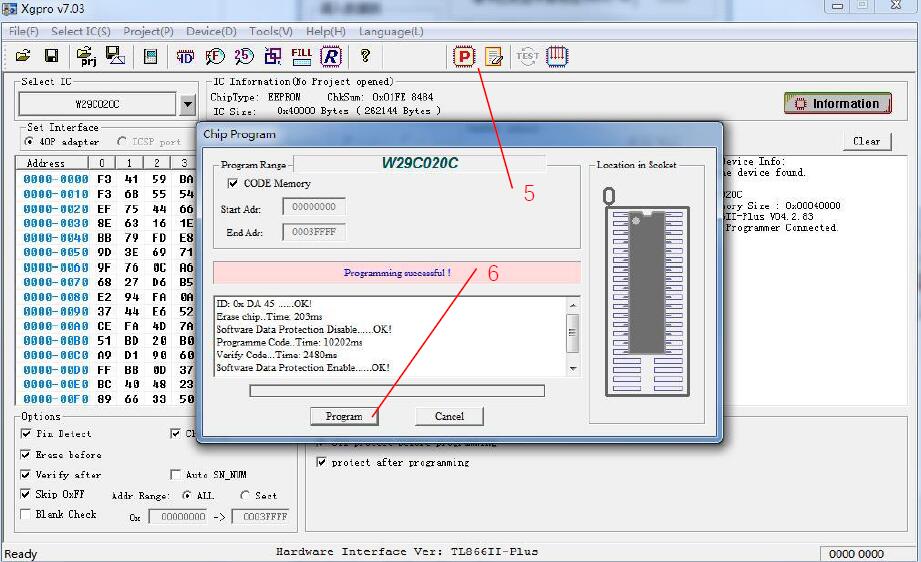
Task: Select the ALL address range radio
Action: point(186,496)
